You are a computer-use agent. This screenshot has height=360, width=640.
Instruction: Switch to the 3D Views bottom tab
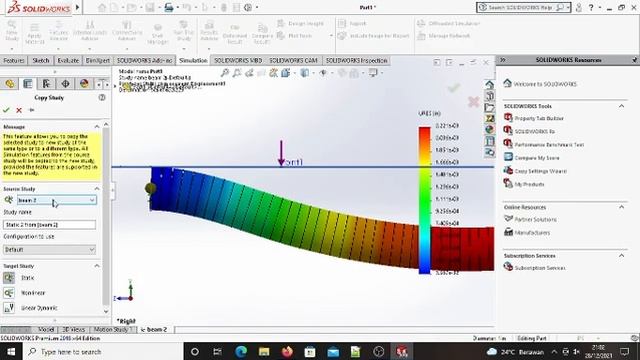pyautogui.click(x=73, y=329)
